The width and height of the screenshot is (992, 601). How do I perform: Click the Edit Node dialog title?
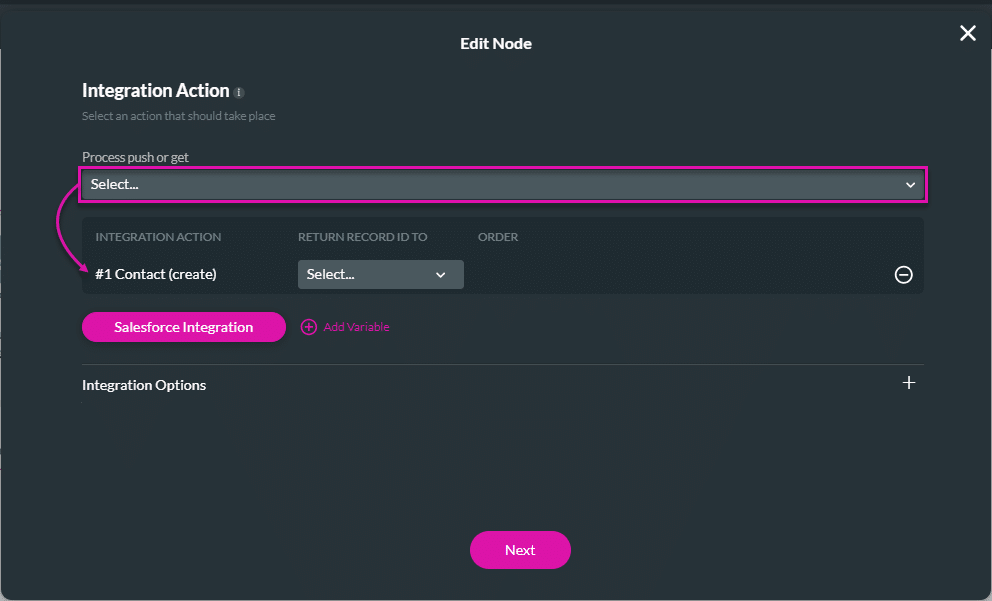[496, 44]
